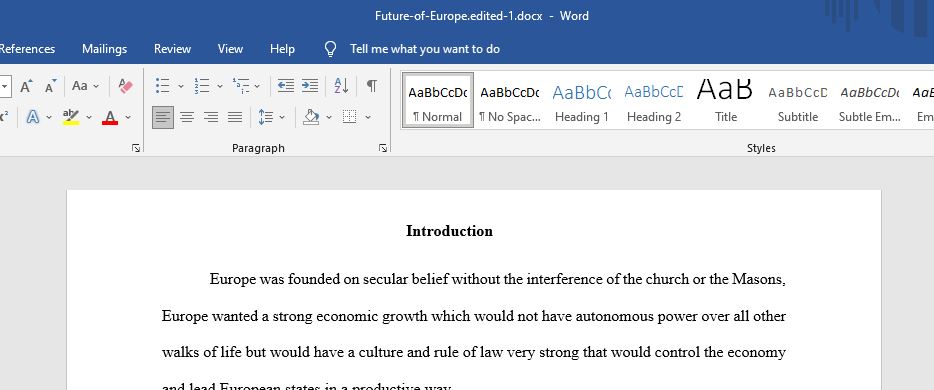Click the word "Europe" starting first paragraph

(x=232, y=279)
